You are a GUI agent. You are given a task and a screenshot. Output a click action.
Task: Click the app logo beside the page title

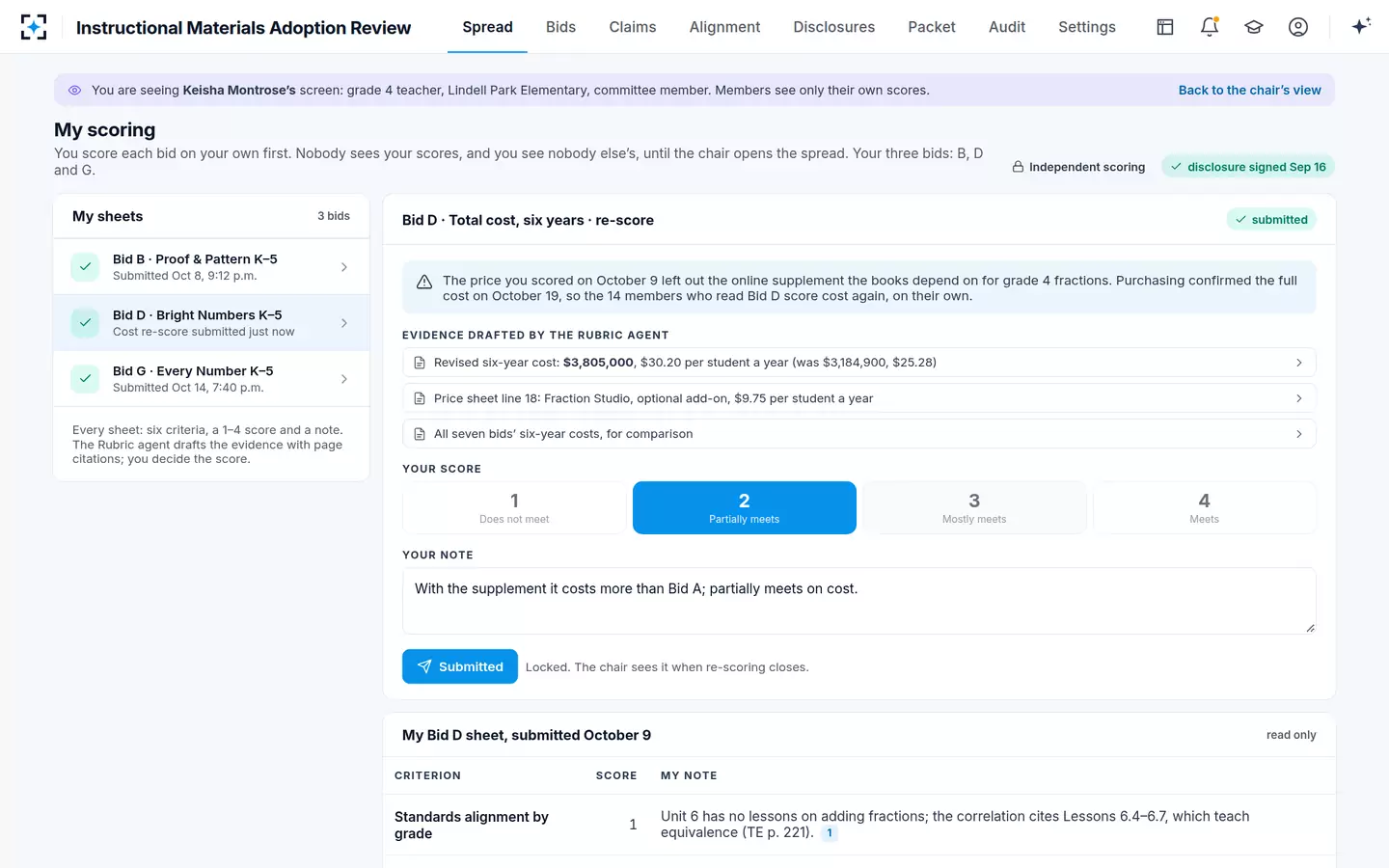click(34, 27)
